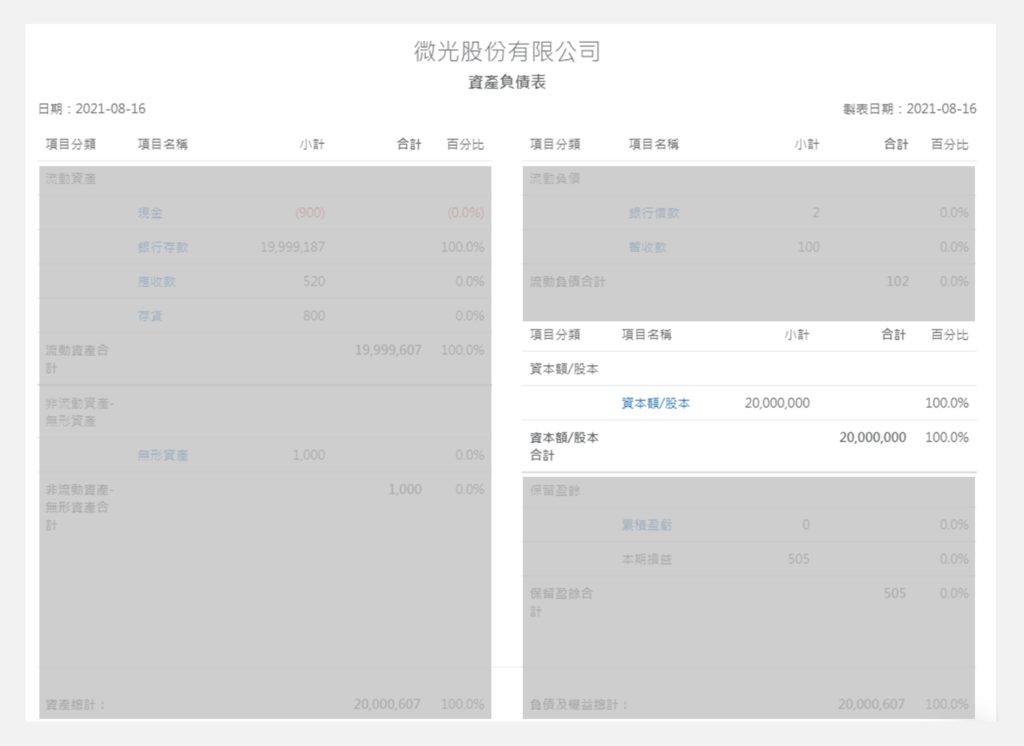The image size is (1024, 746).
Task: Open the 存貨 account link
Action: [x=150, y=316]
